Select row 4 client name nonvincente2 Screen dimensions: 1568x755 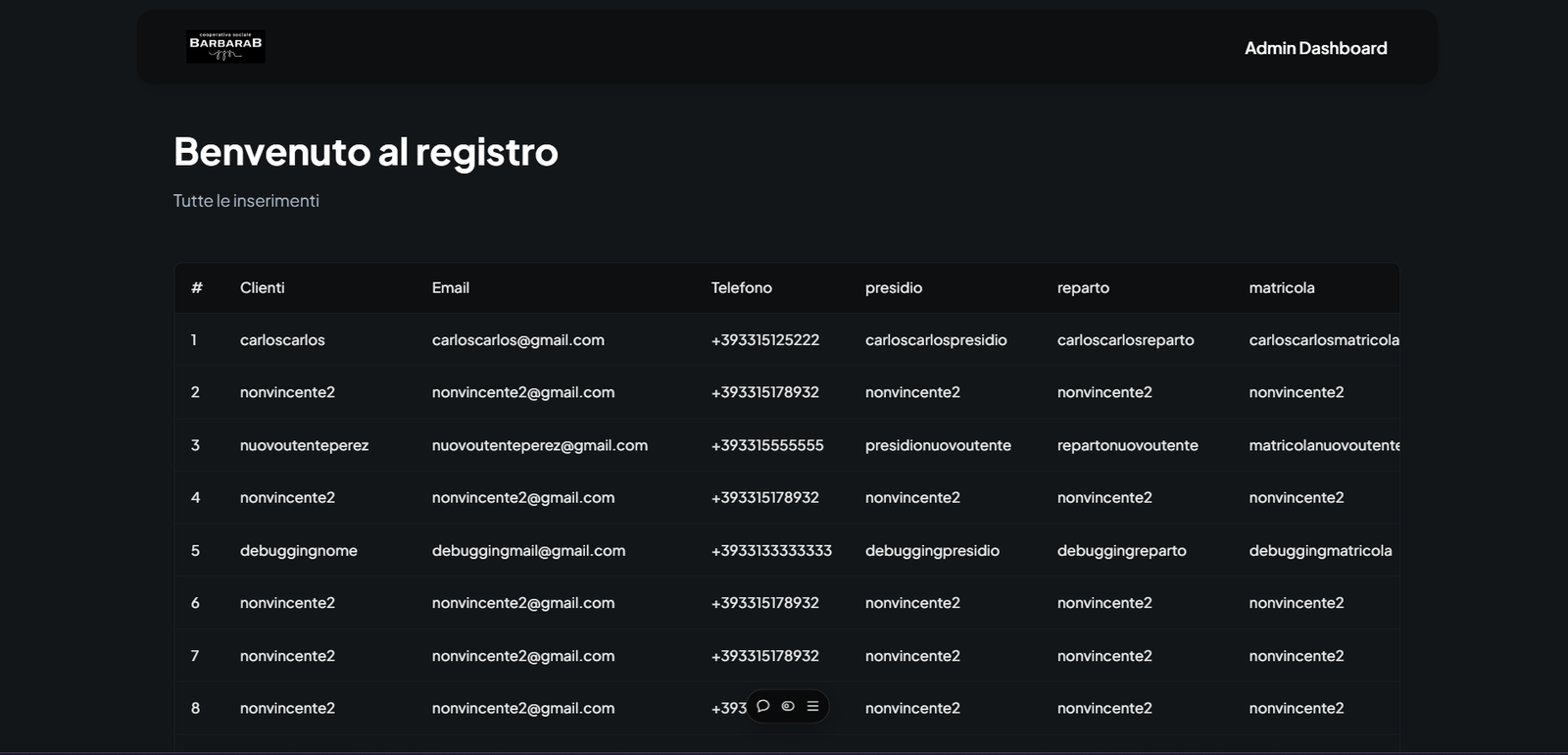[287, 498]
